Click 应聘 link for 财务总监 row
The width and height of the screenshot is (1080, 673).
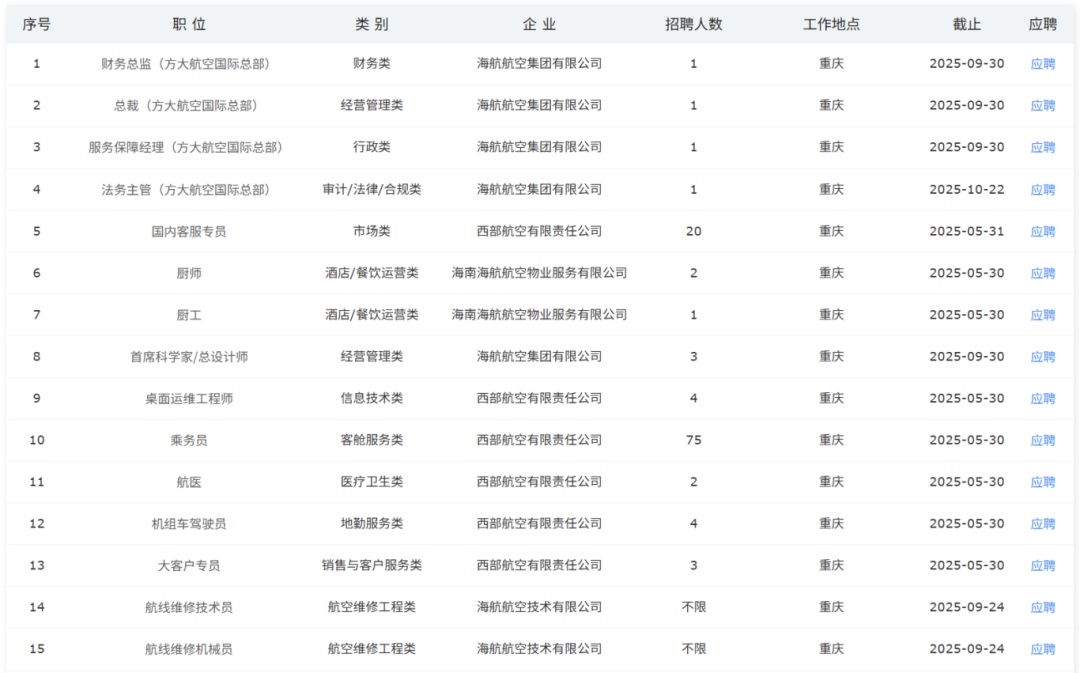[1042, 64]
